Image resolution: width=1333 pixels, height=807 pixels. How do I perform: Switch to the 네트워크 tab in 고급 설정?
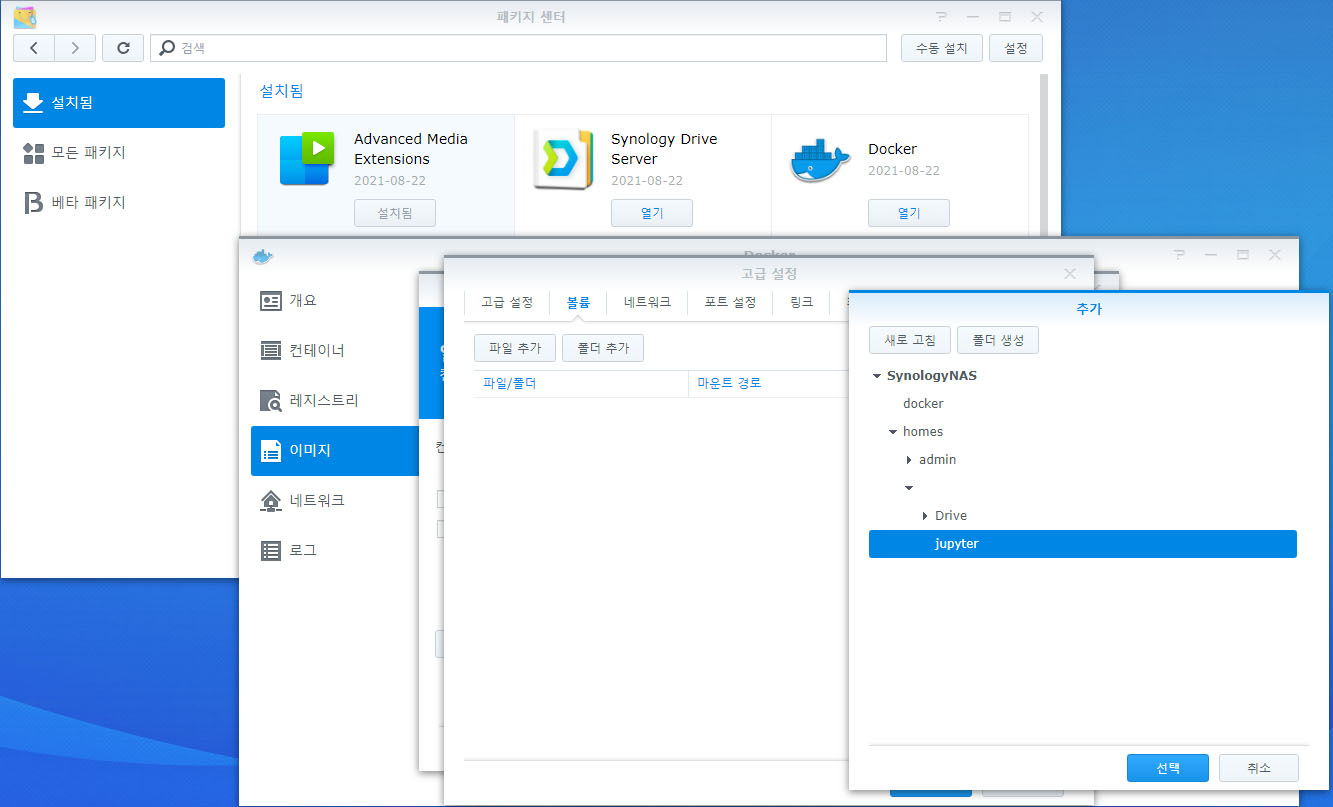pyautogui.click(x=647, y=302)
